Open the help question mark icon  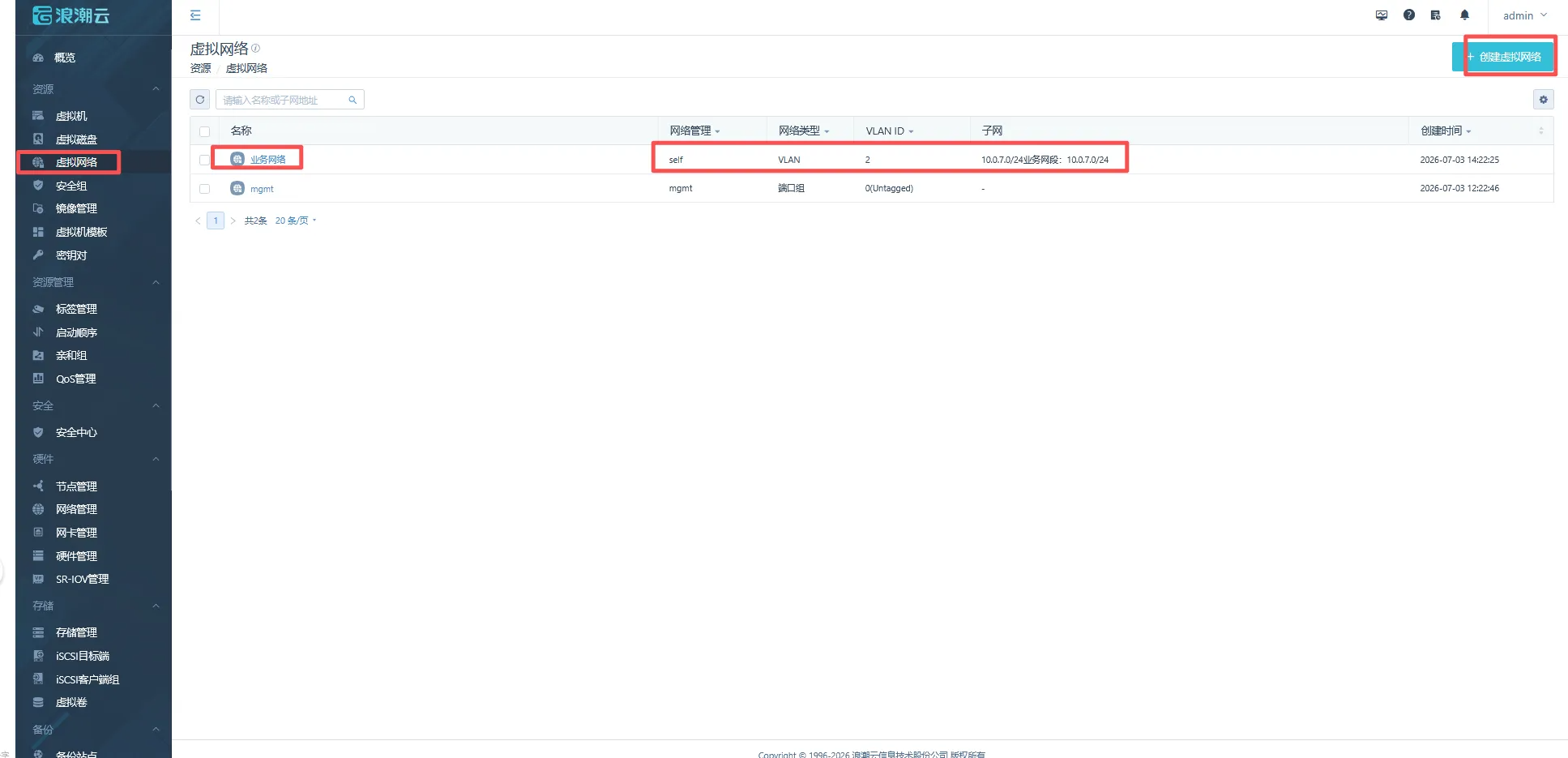(1409, 15)
